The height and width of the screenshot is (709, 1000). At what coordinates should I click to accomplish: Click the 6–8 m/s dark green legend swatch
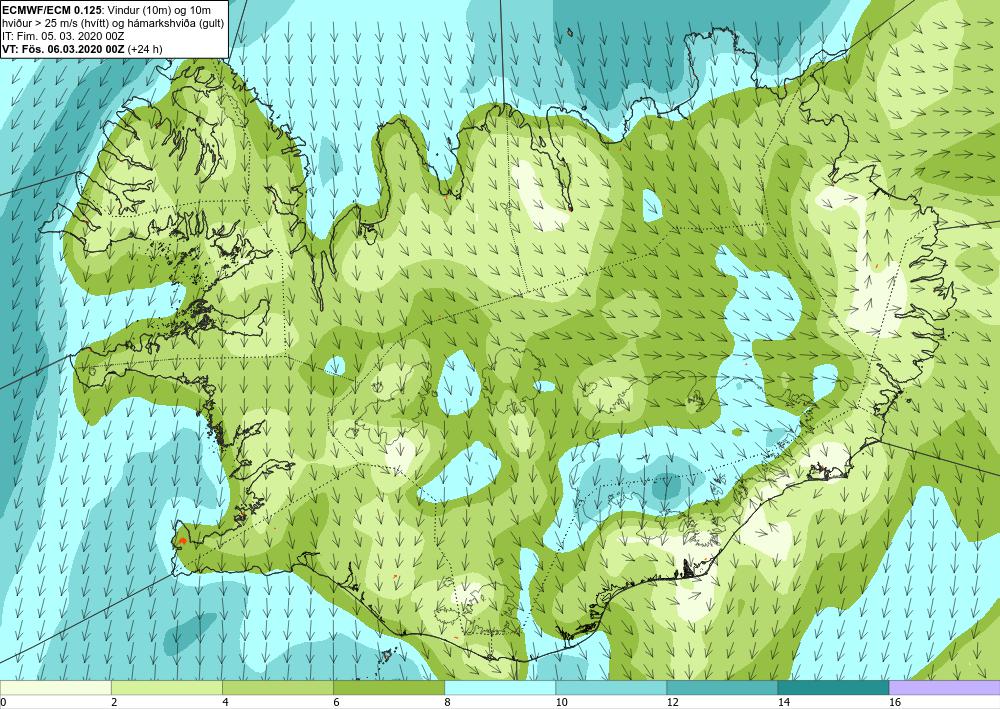(x=388, y=687)
